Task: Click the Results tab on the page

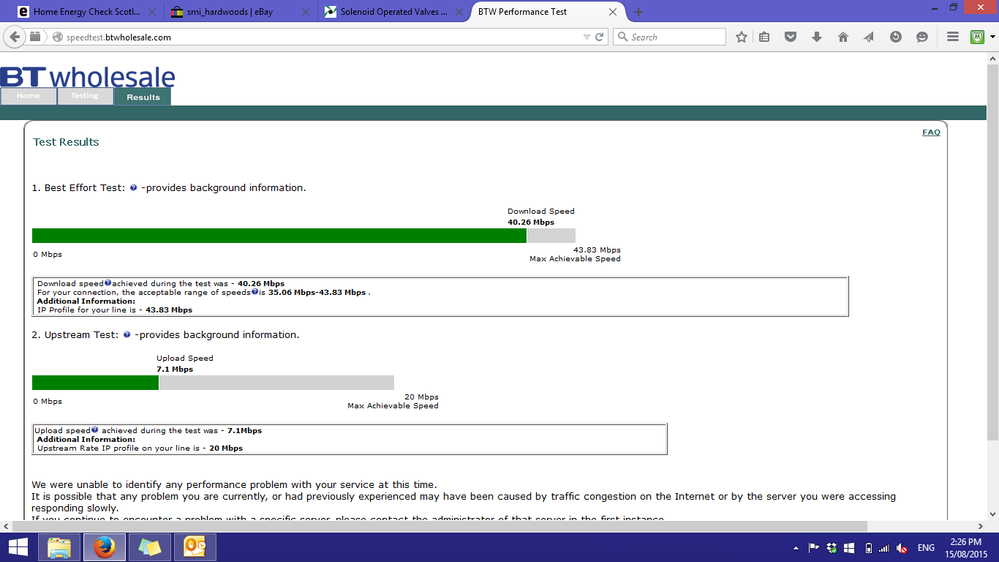Action: pos(143,97)
